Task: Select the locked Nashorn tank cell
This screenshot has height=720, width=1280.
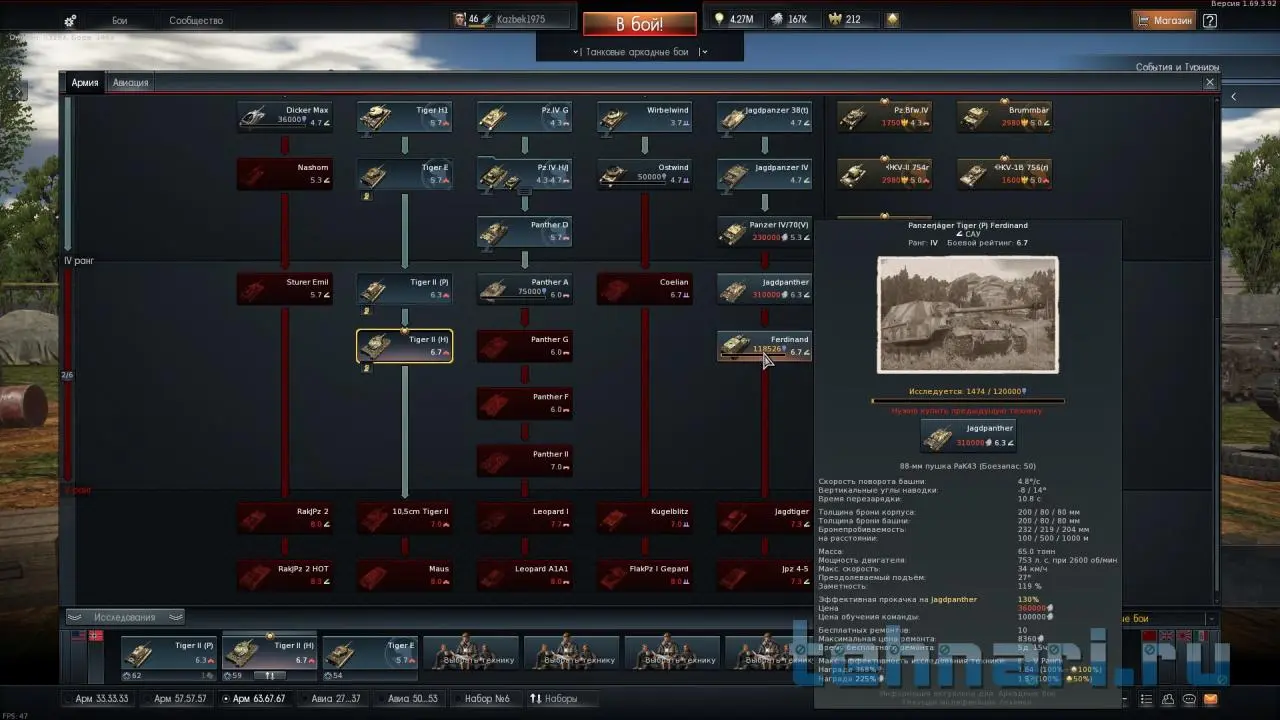Action: click(285, 174)
